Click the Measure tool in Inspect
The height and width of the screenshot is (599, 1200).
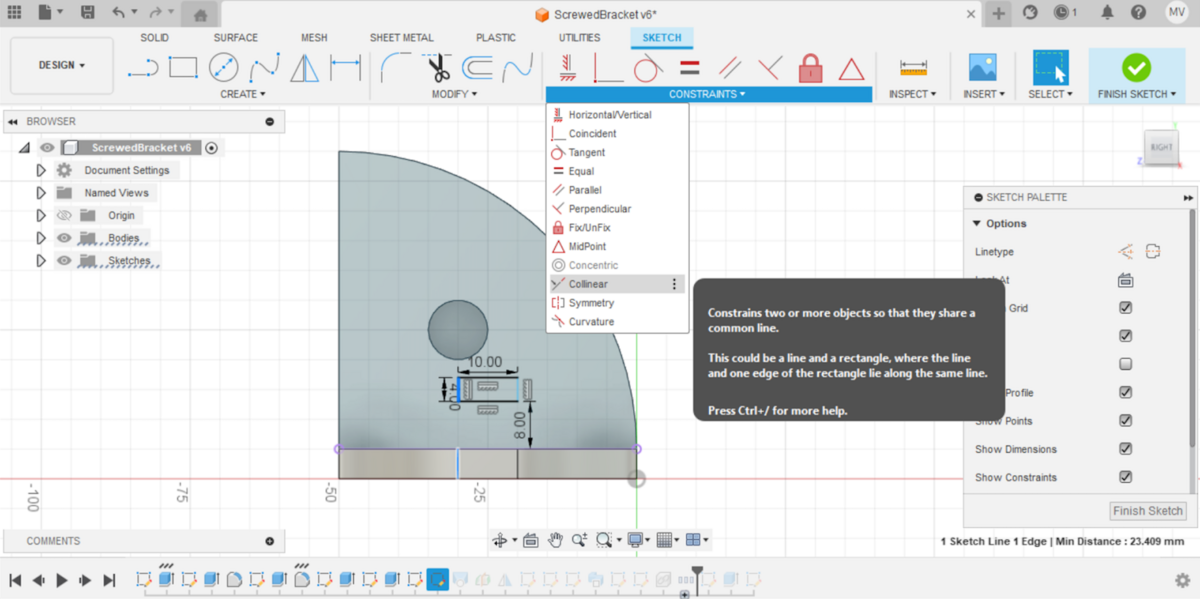pos(913,68)
